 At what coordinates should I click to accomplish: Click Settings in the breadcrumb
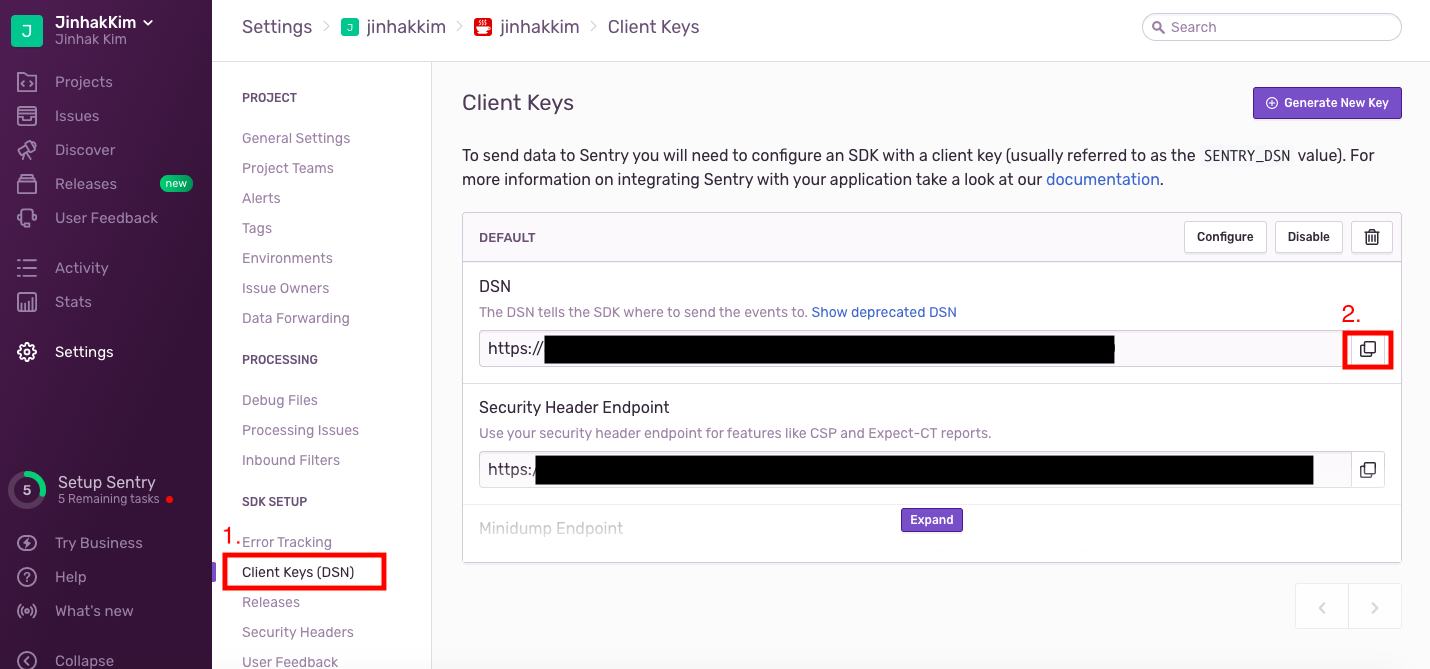pos(277,27)
